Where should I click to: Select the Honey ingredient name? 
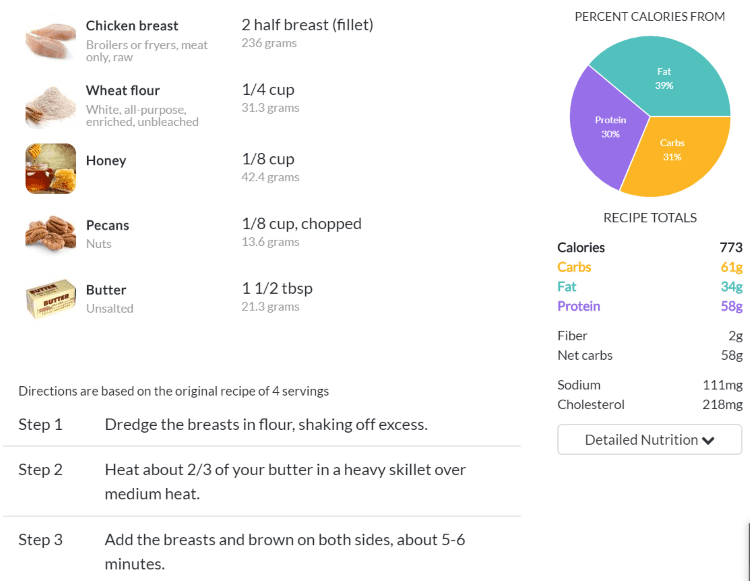(x=106, y=161)
